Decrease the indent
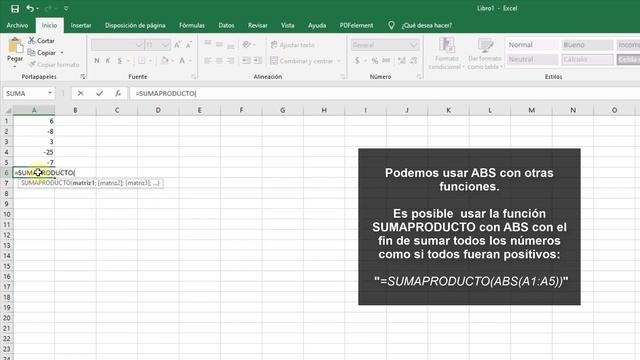 [x=246, y=60]
